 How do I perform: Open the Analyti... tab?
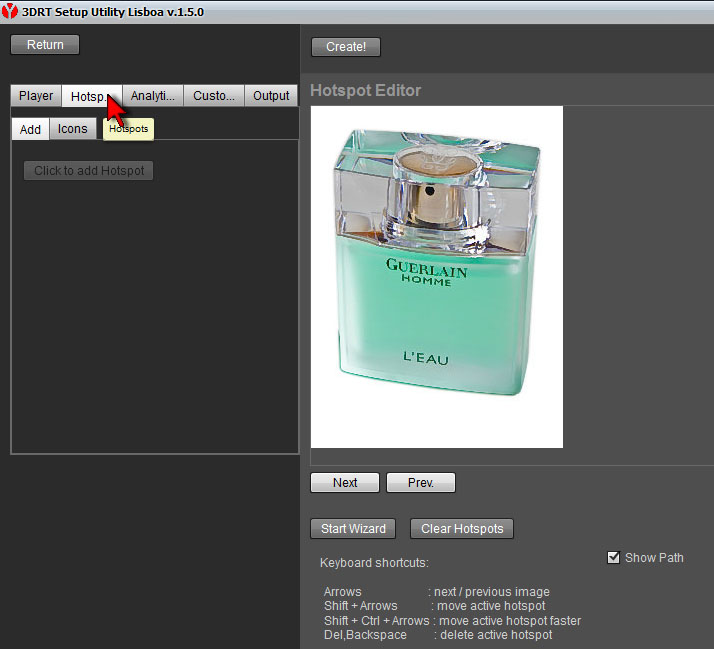tap(153, 96)
